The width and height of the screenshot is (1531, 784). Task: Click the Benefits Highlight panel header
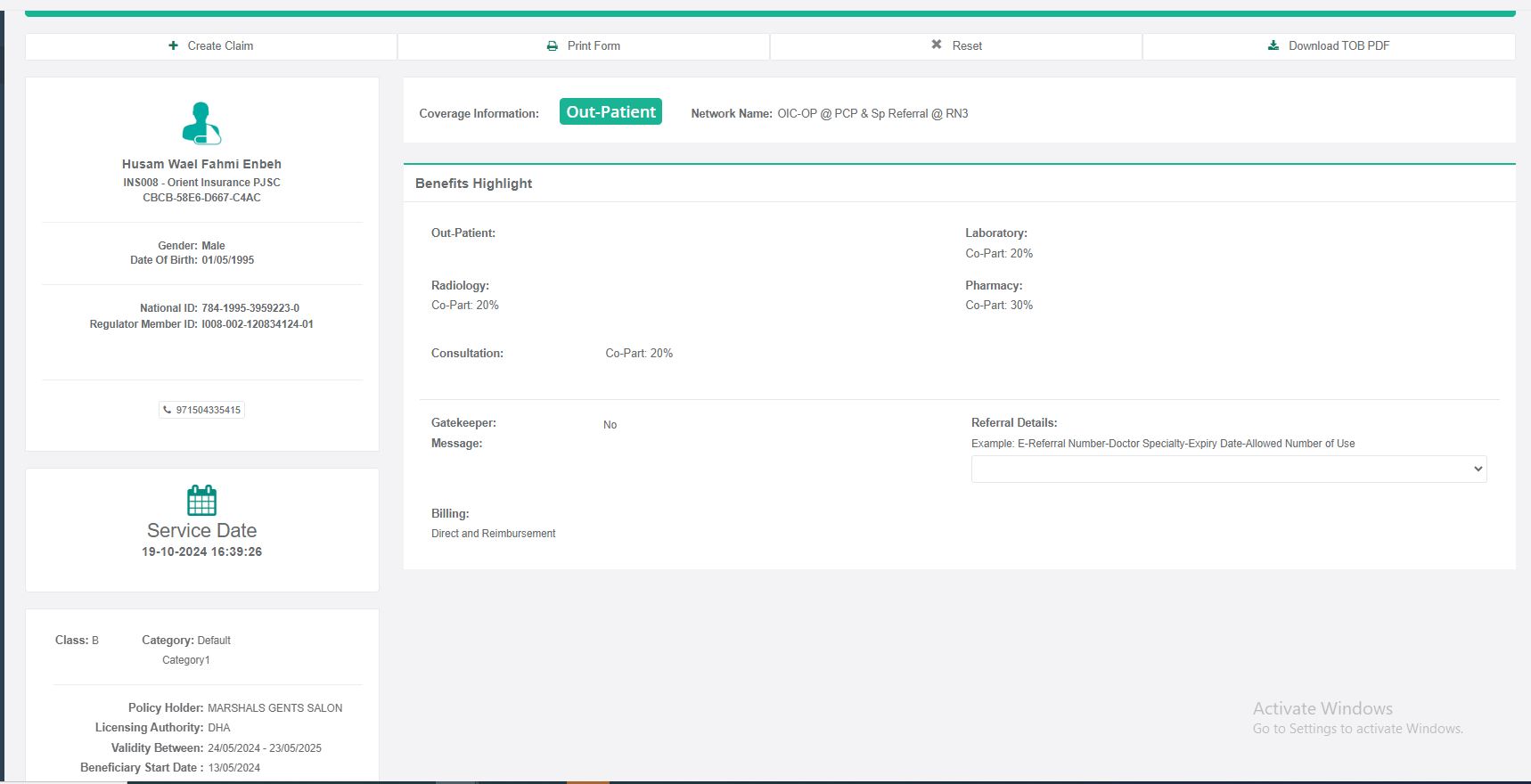(x=474, y=184)
